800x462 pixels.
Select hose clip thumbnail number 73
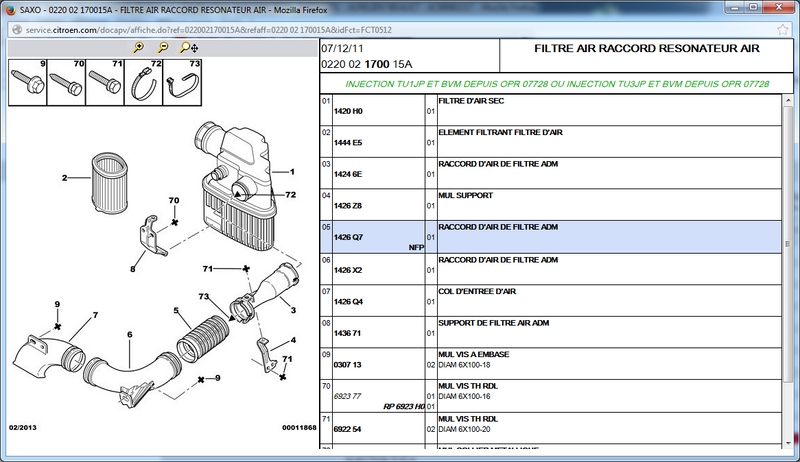point(182,82)
